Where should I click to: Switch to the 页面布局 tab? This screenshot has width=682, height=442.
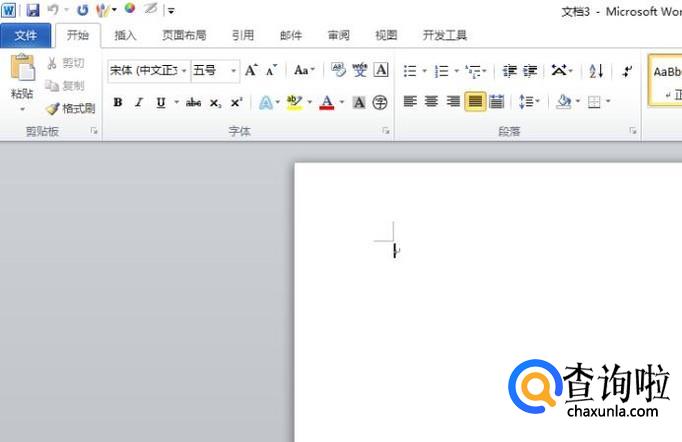pyautogui.click(x=184, y=35)
